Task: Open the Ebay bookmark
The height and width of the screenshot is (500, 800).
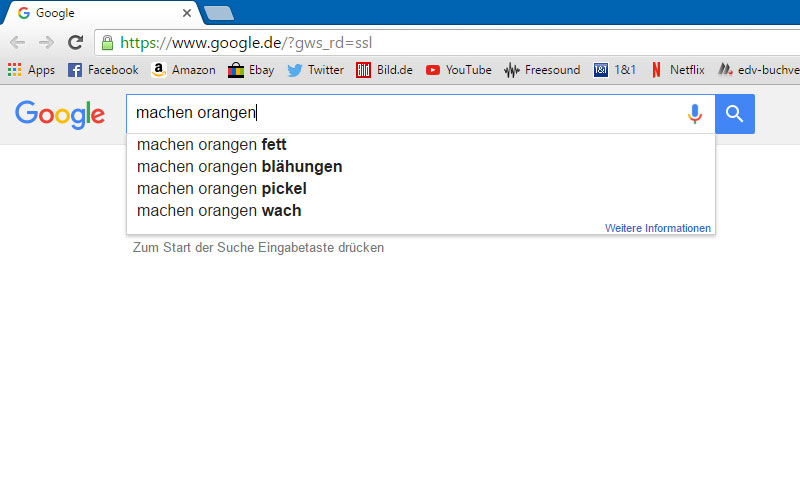Action: pos(251,70)
